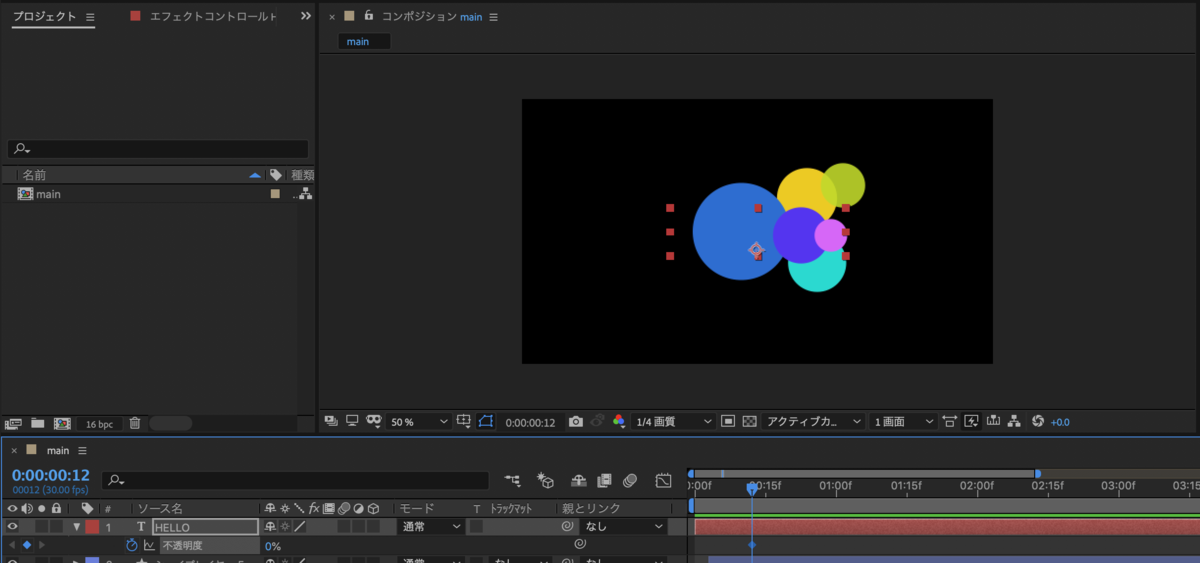Click the opacity value 0%
The image size is (1200, 563).
(x=273, y=546)
